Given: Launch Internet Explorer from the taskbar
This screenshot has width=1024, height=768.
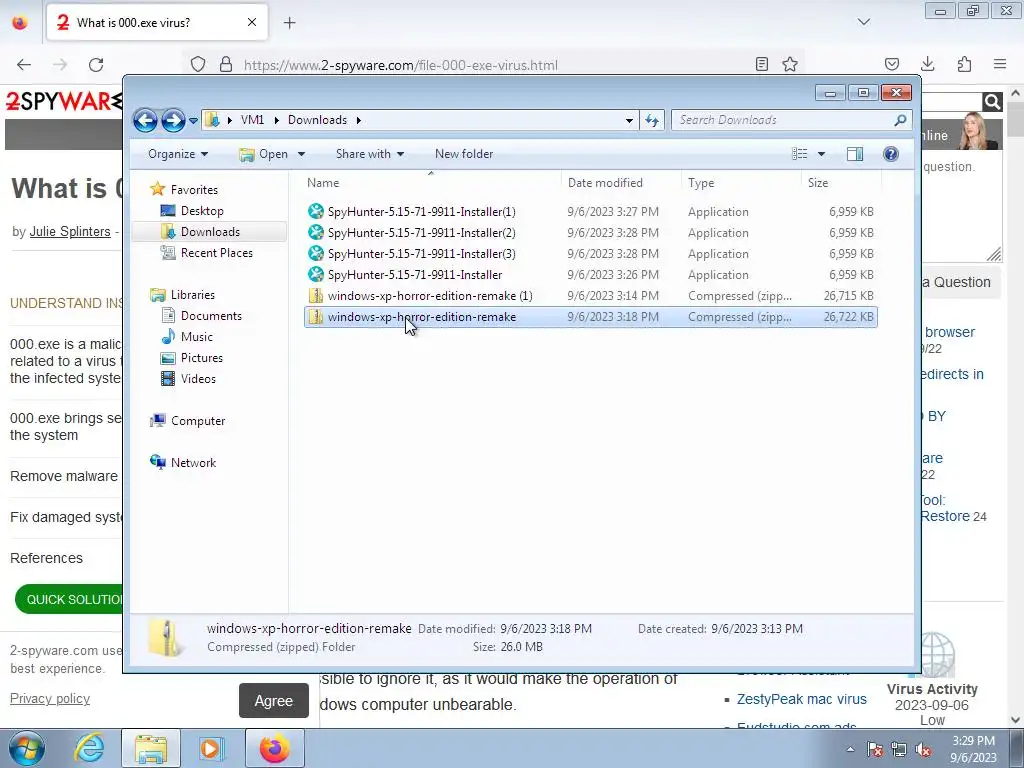Looking at the screenshot, I should (89, 748).
